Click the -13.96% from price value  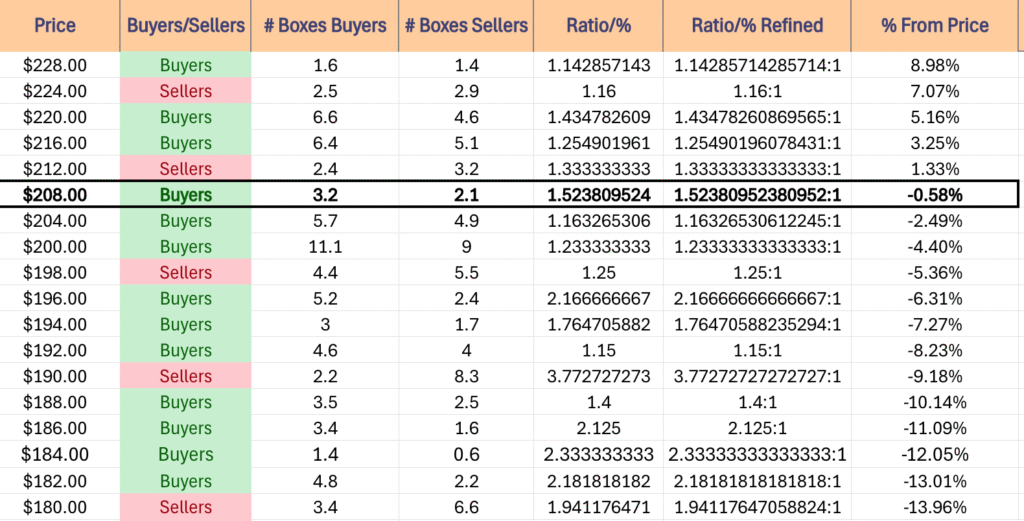pos(935,507)
